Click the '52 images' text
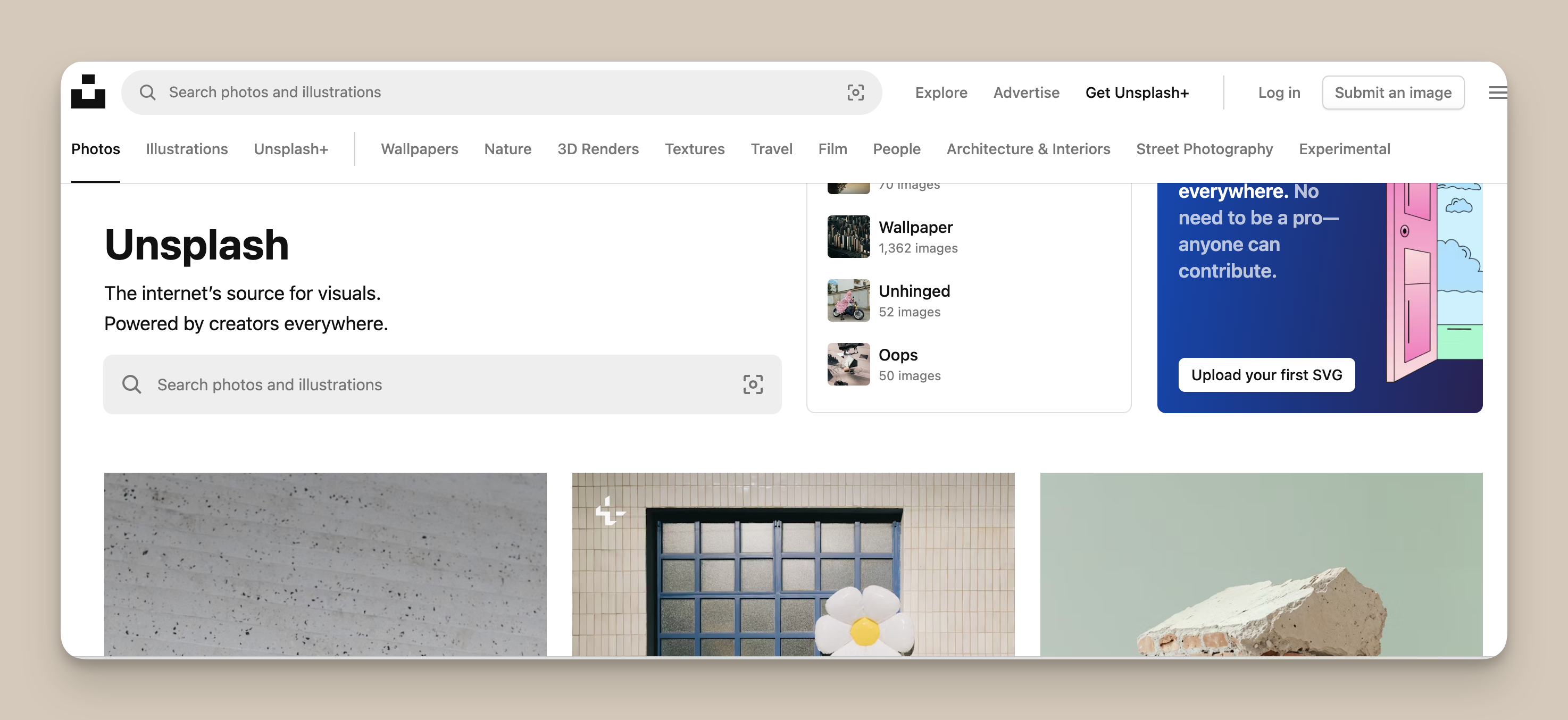The image size is (1568, 720). pyautogui.click(x=910, y=312)
